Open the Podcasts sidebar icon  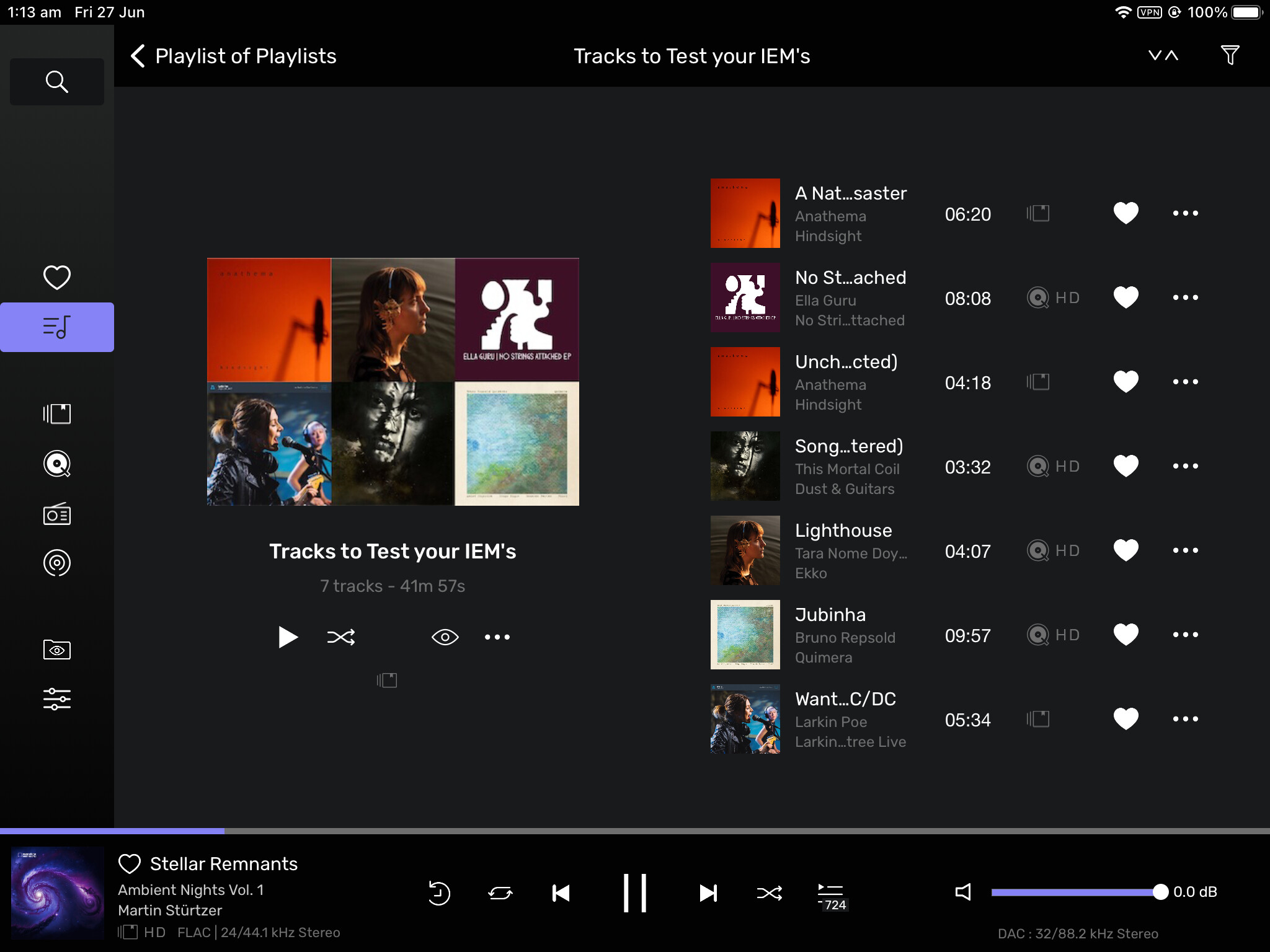[56, 563]
